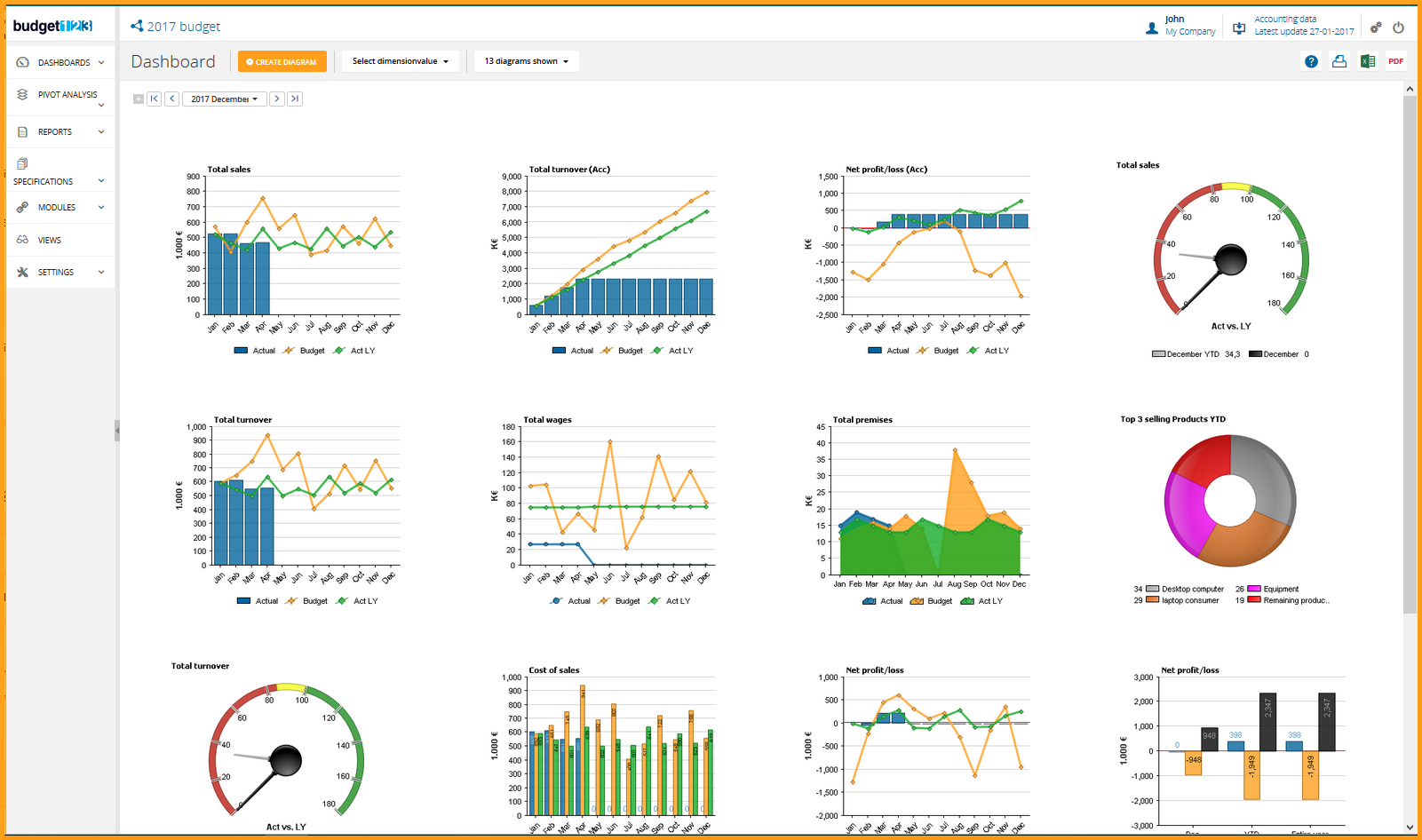Jump to the last period arrow
The width and height of the screenshot is (1422, 840).
pyautogui.click(x=295, y=99)
